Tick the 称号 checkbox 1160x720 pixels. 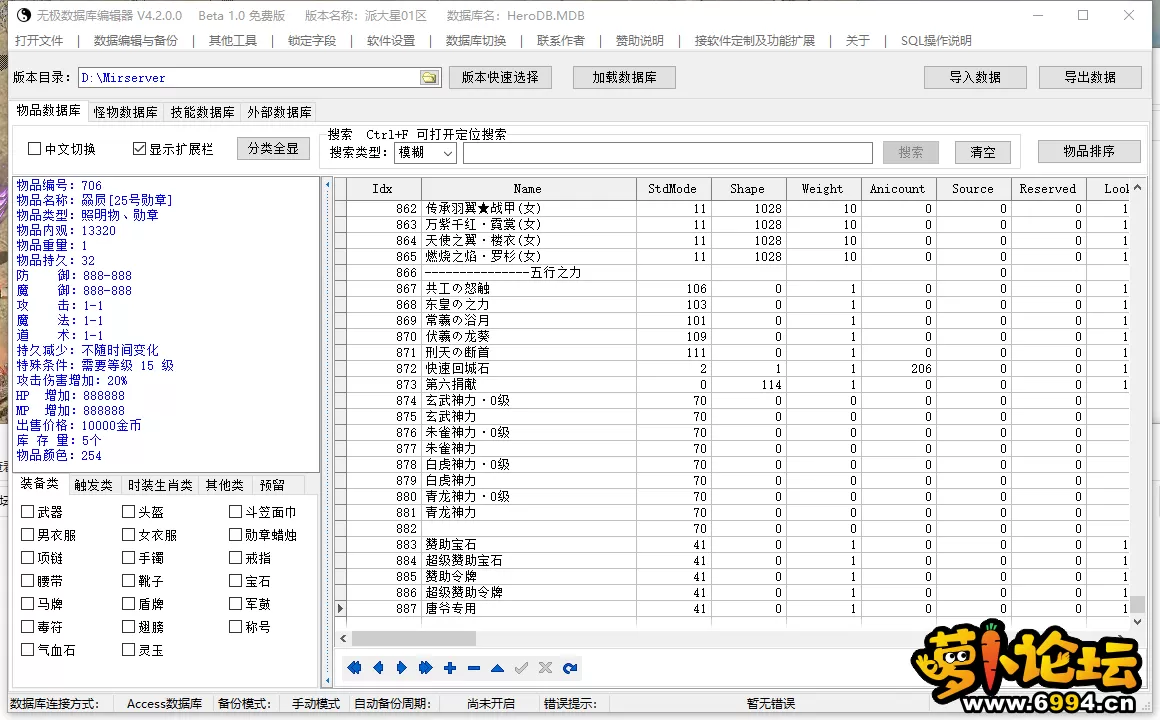pyautogui.click(x=235, y=626)
